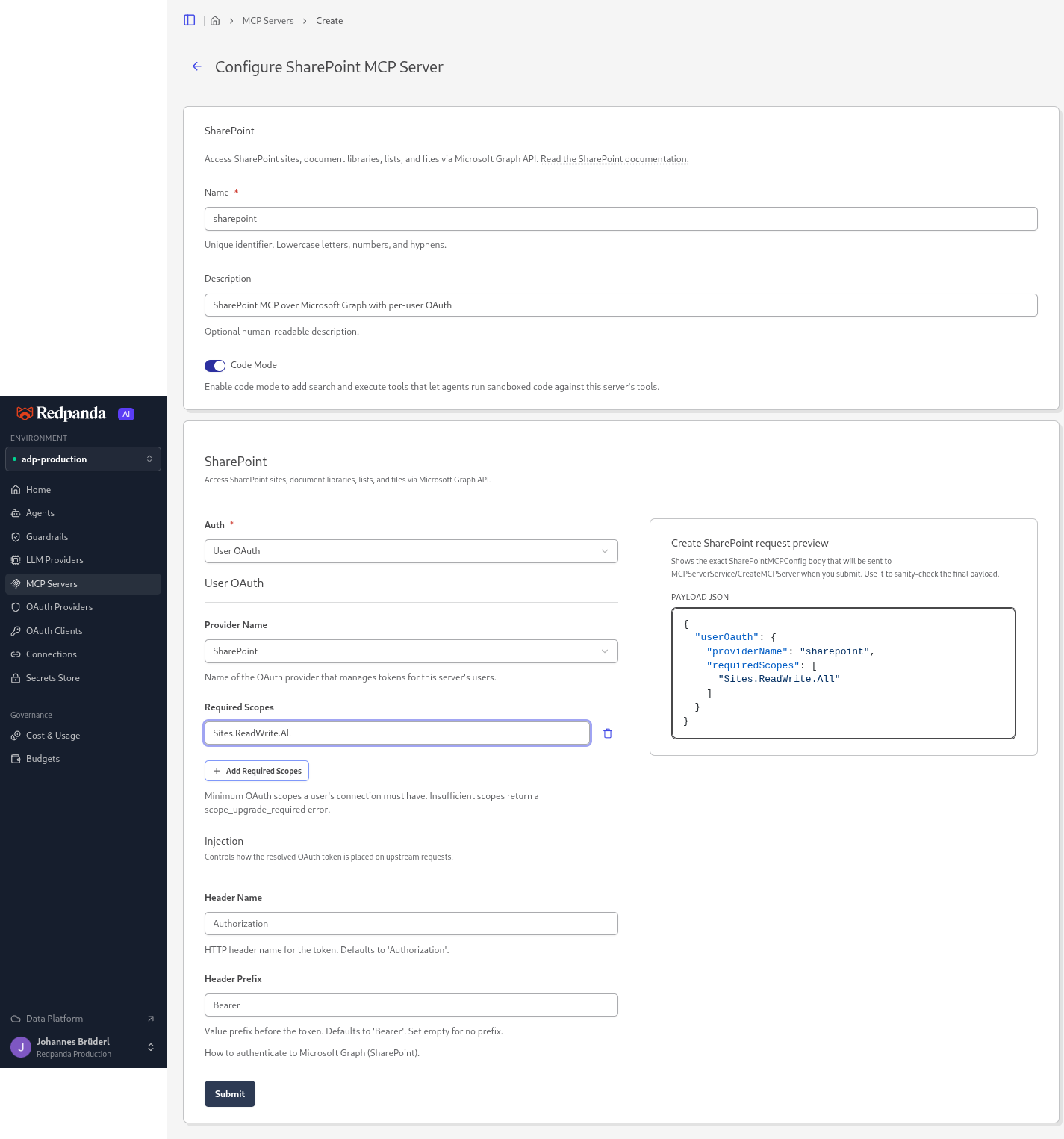The width and height of the screenshot is (1064, 1139).
Task: Open Guardrails in the sidebar
Action: tap(84, 537)
